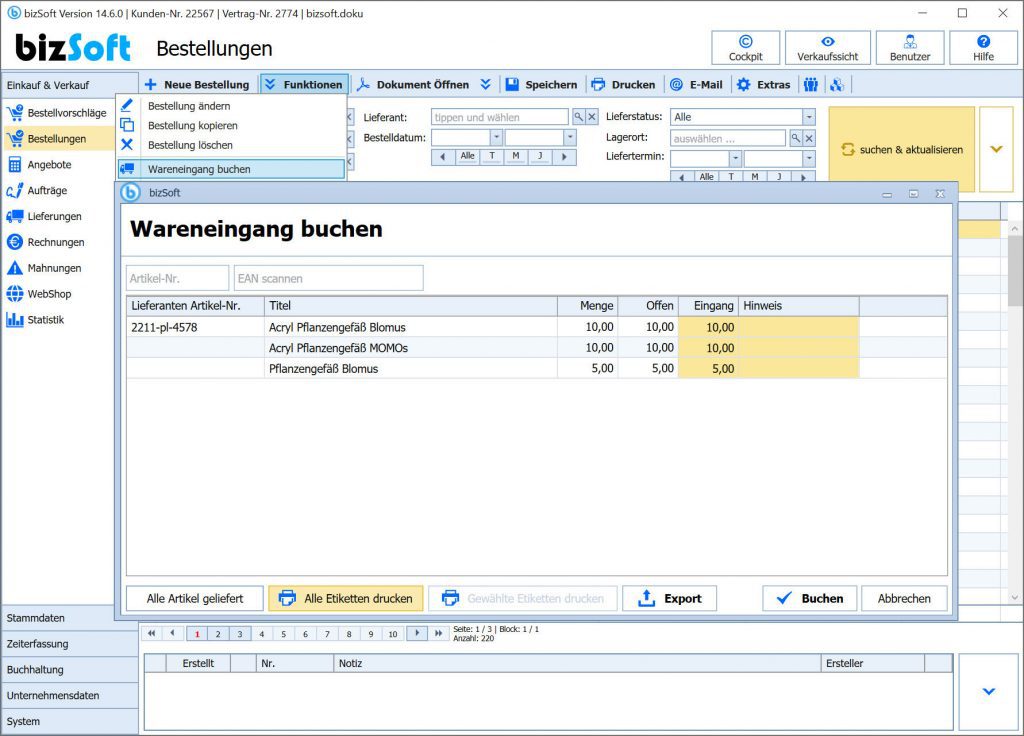The height and width of the screenshot is (736, 1024).
Task: Switch to Verkaufssicht with the eye icon
Action: (827, 48)
